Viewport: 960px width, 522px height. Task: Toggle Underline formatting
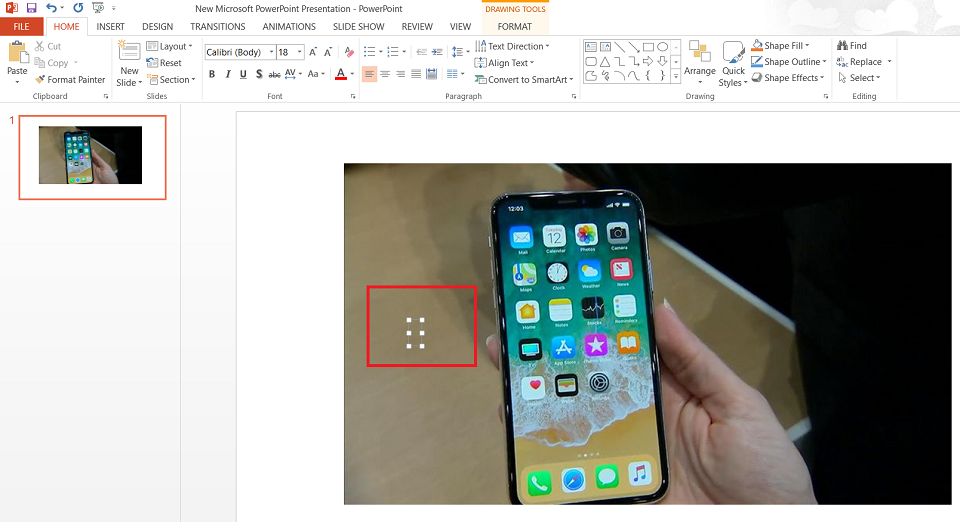[243, 74]
